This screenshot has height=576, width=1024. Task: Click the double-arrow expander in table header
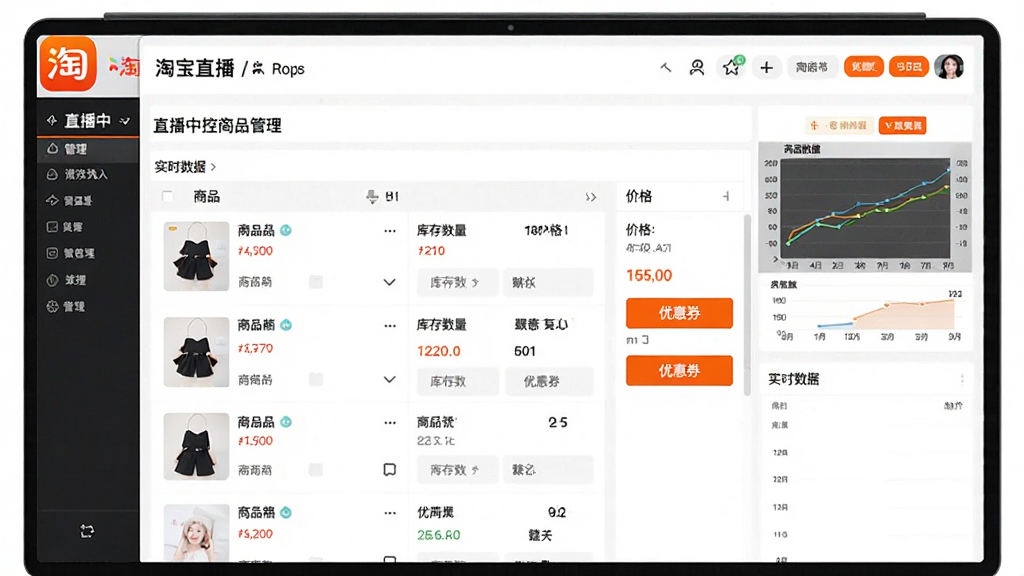pyautogui.click(x=590, y=197)
